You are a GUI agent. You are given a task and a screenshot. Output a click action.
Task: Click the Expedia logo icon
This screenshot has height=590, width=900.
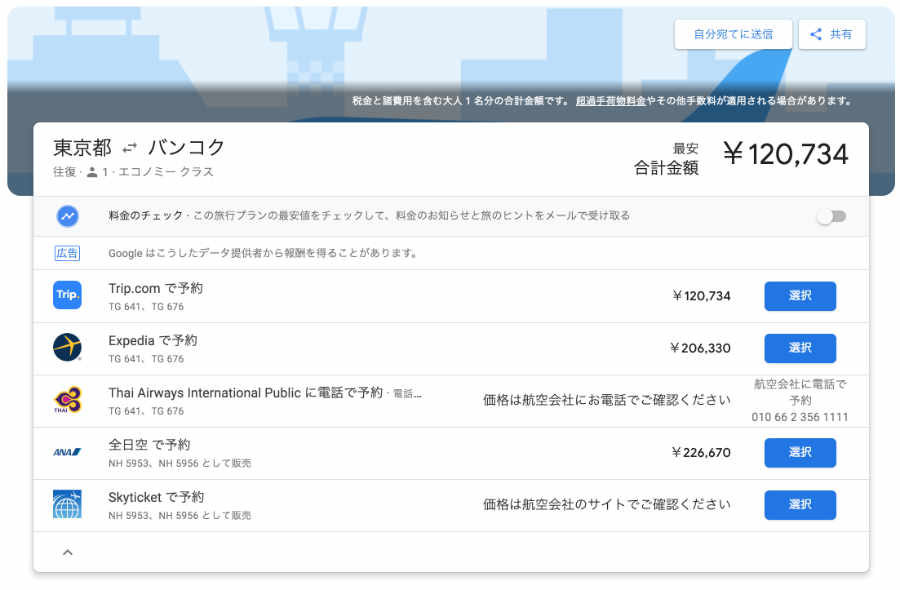pyautogui.click(x=67, y=347)
